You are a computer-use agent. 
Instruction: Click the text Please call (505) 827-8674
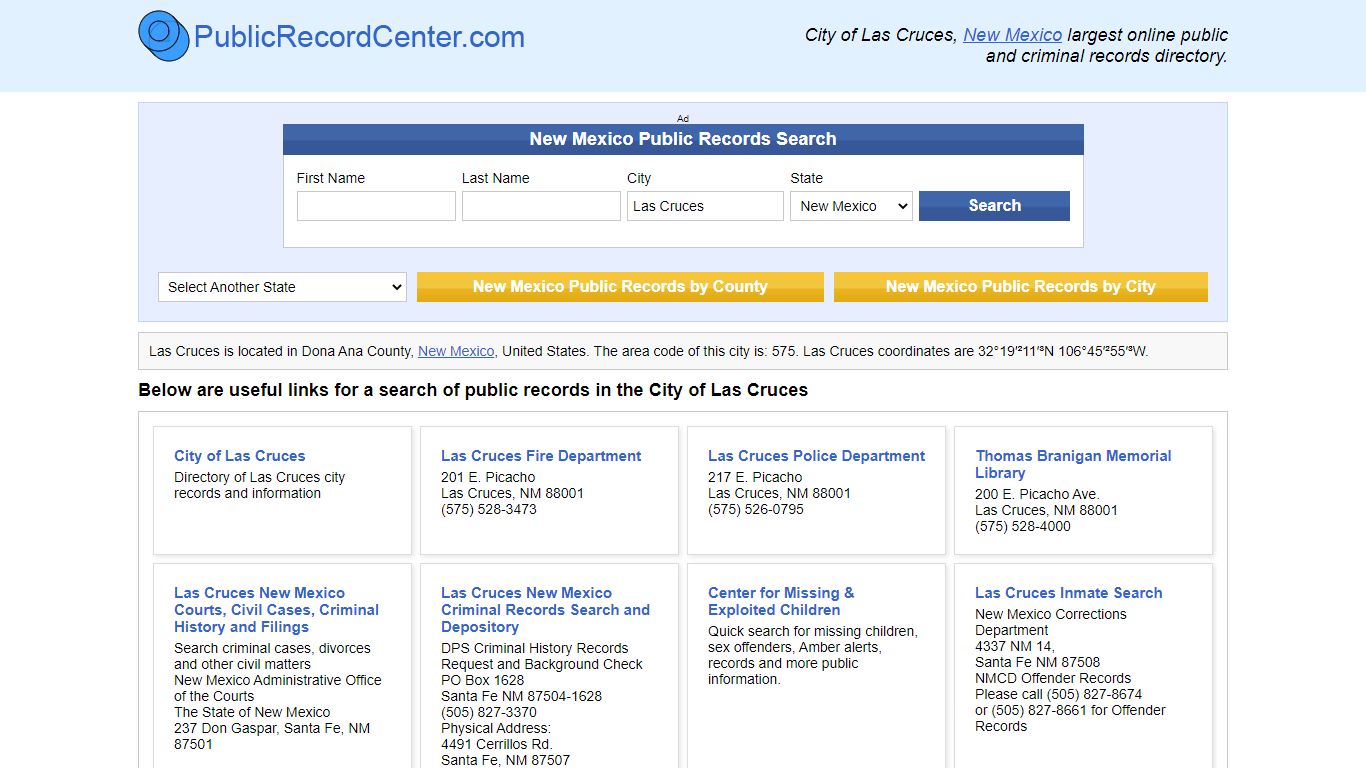click(x=1058, y=694)
